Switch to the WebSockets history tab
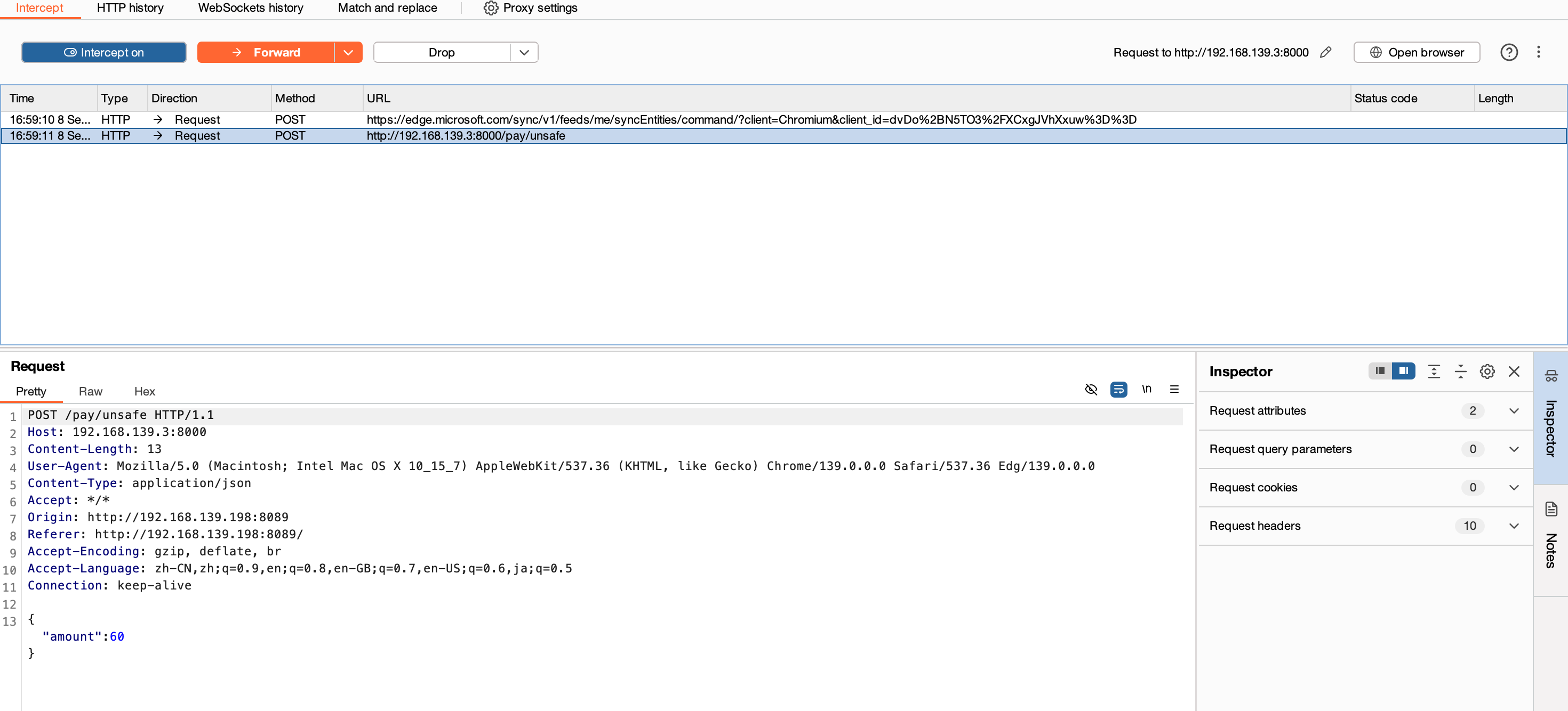 pyautogui.click(x=251, y=8)
